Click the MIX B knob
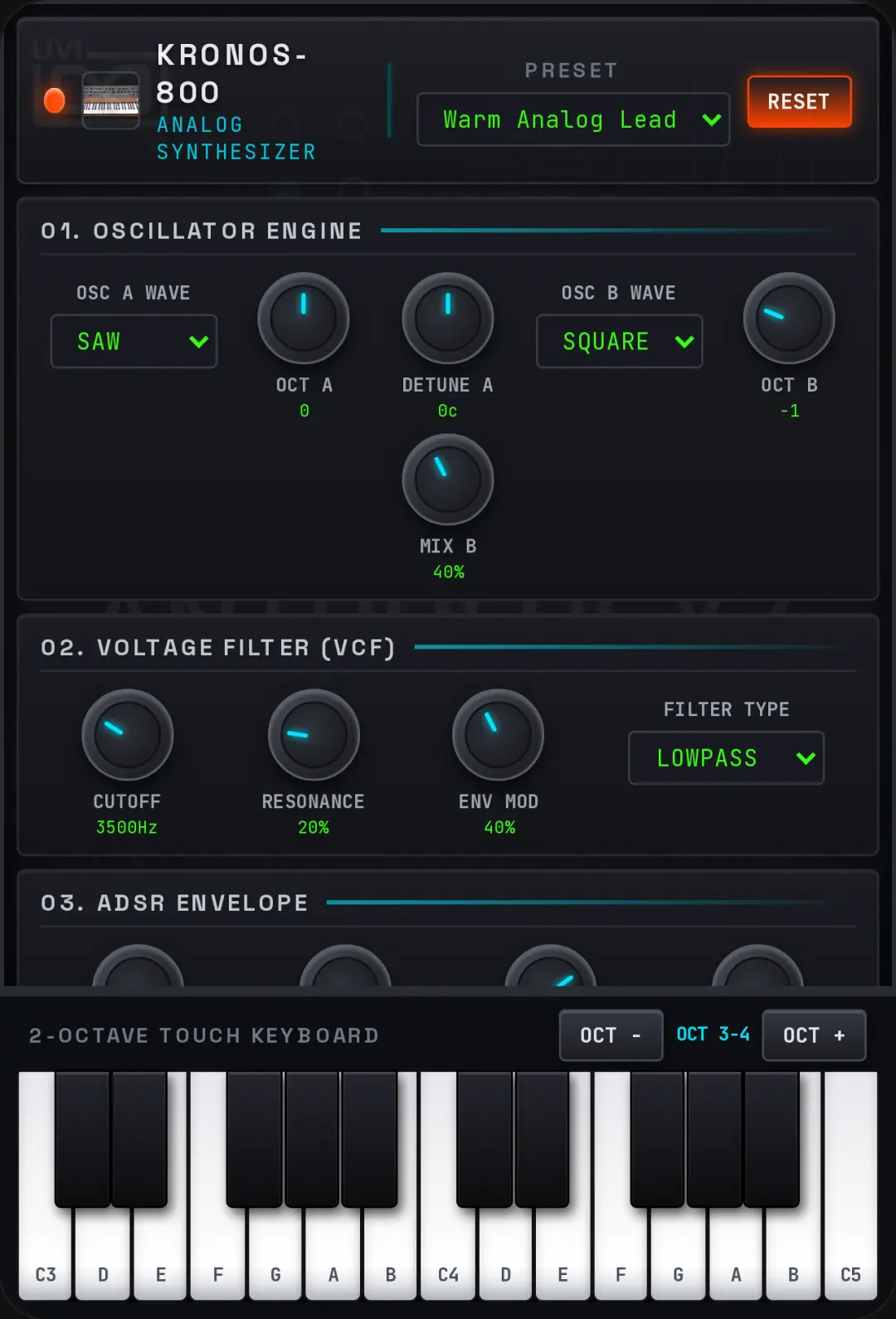This screenshot has width=896, height=1319. click(x=448, y=479)
